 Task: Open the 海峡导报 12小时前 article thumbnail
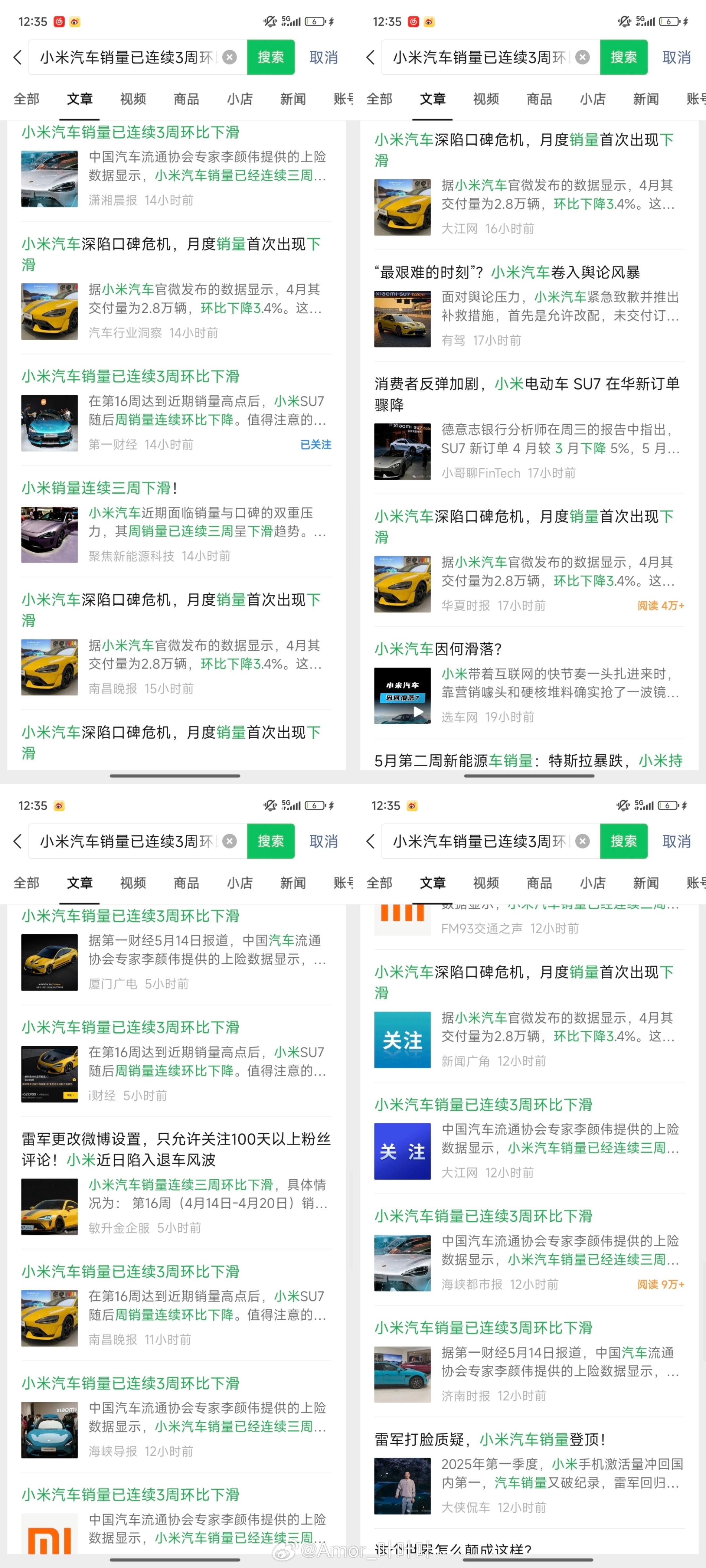49,1430
